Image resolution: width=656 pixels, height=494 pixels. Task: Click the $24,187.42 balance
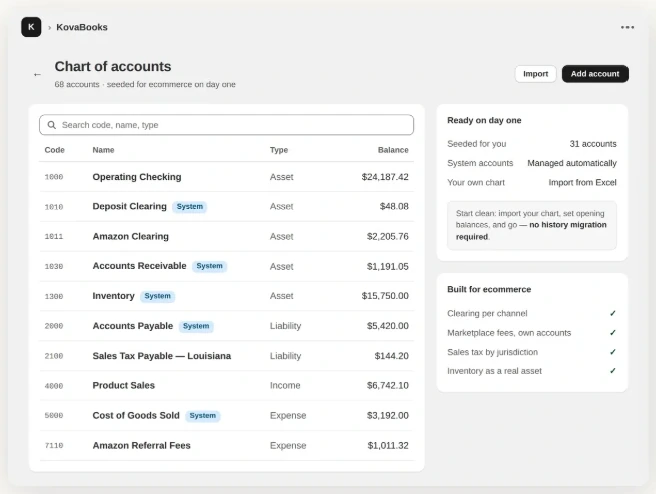pyautogui.click(x=385, y=177)
